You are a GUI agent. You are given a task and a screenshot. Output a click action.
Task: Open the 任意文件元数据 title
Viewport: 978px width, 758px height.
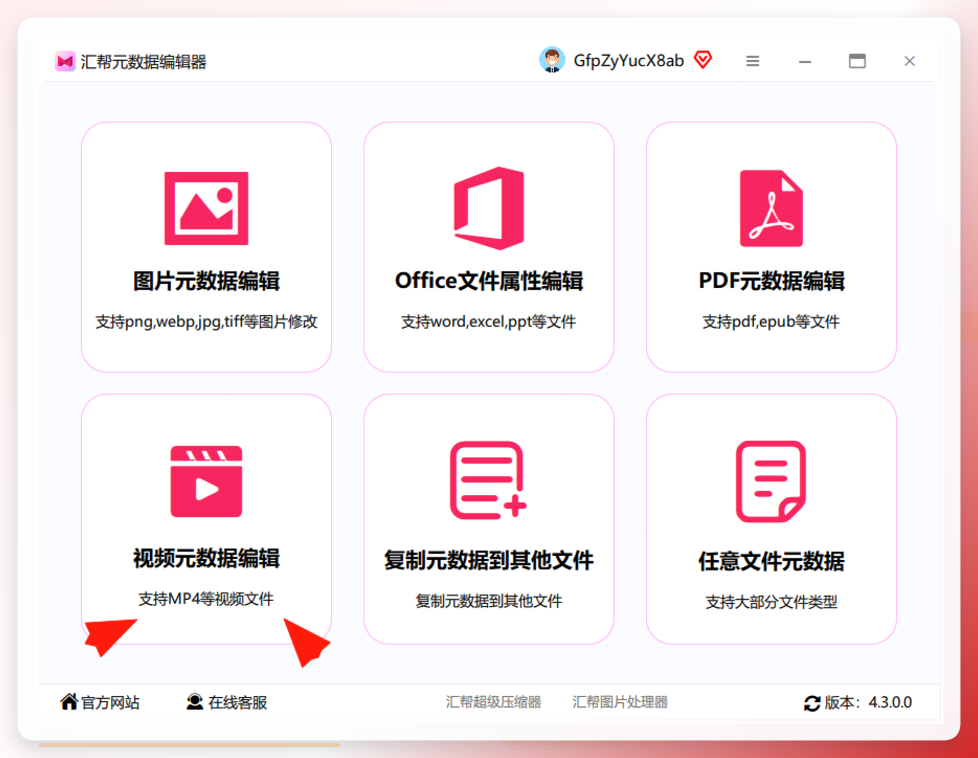772,561
